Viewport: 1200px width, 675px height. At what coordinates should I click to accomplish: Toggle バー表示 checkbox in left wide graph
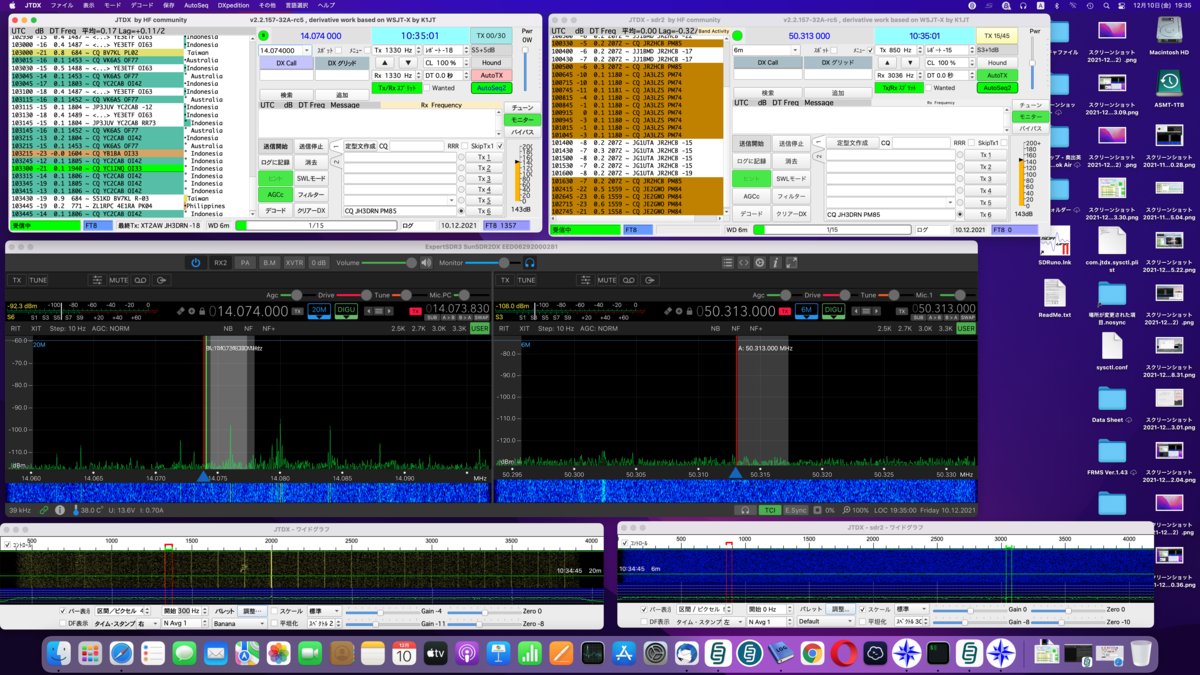tap(63, 611)
